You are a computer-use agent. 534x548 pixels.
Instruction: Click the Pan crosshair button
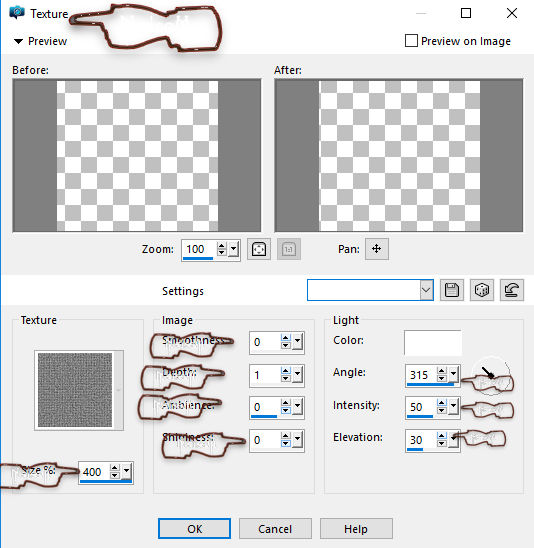coord(377,249)
